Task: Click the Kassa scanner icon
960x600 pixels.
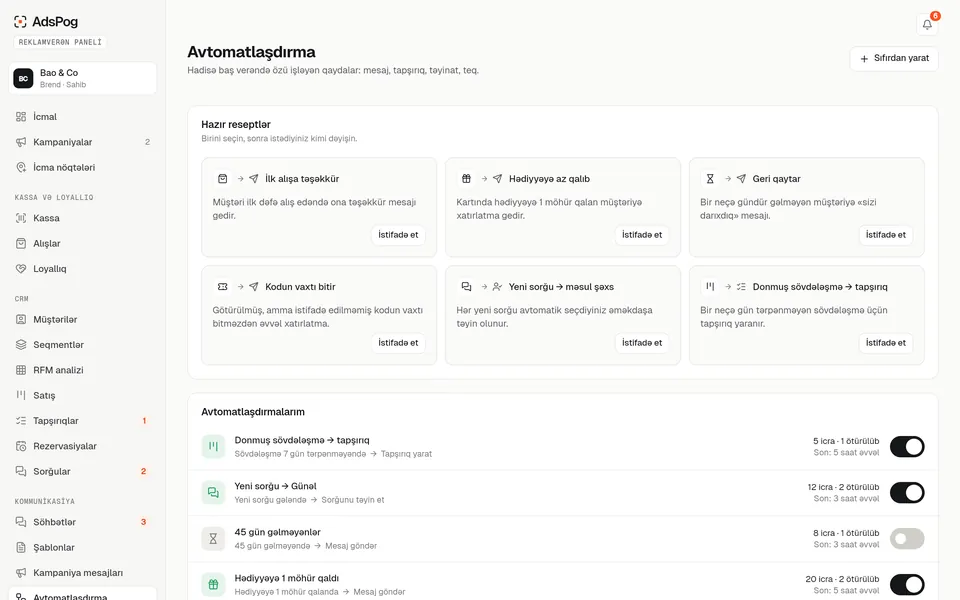Action: coord(21,218)
